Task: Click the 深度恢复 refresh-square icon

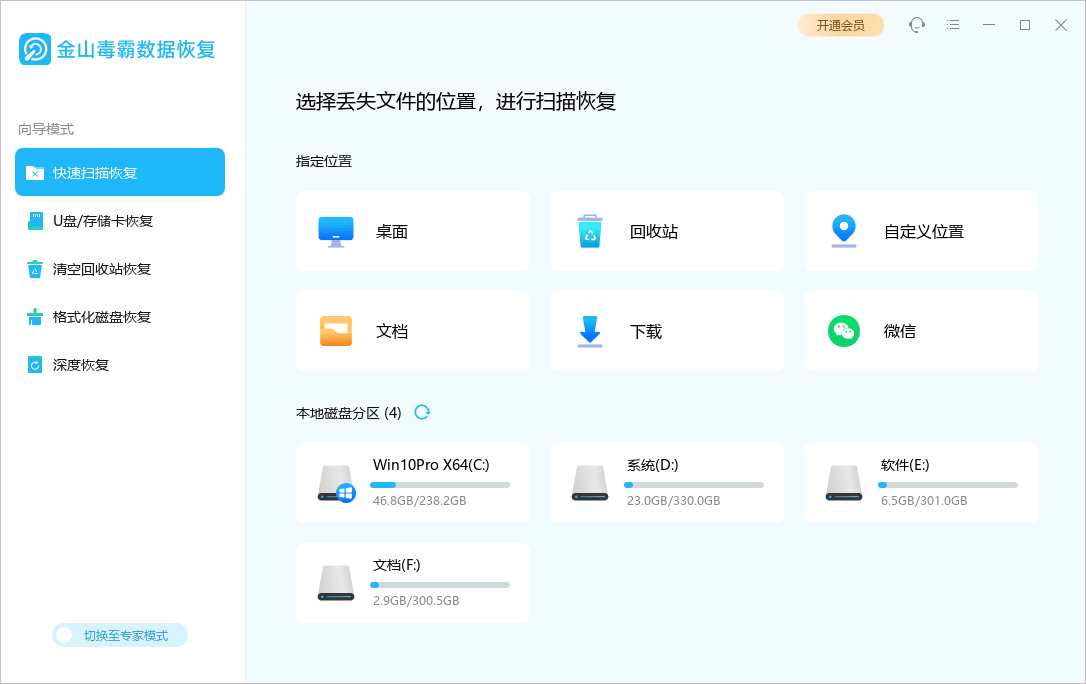Action: [x=35, y=365]
